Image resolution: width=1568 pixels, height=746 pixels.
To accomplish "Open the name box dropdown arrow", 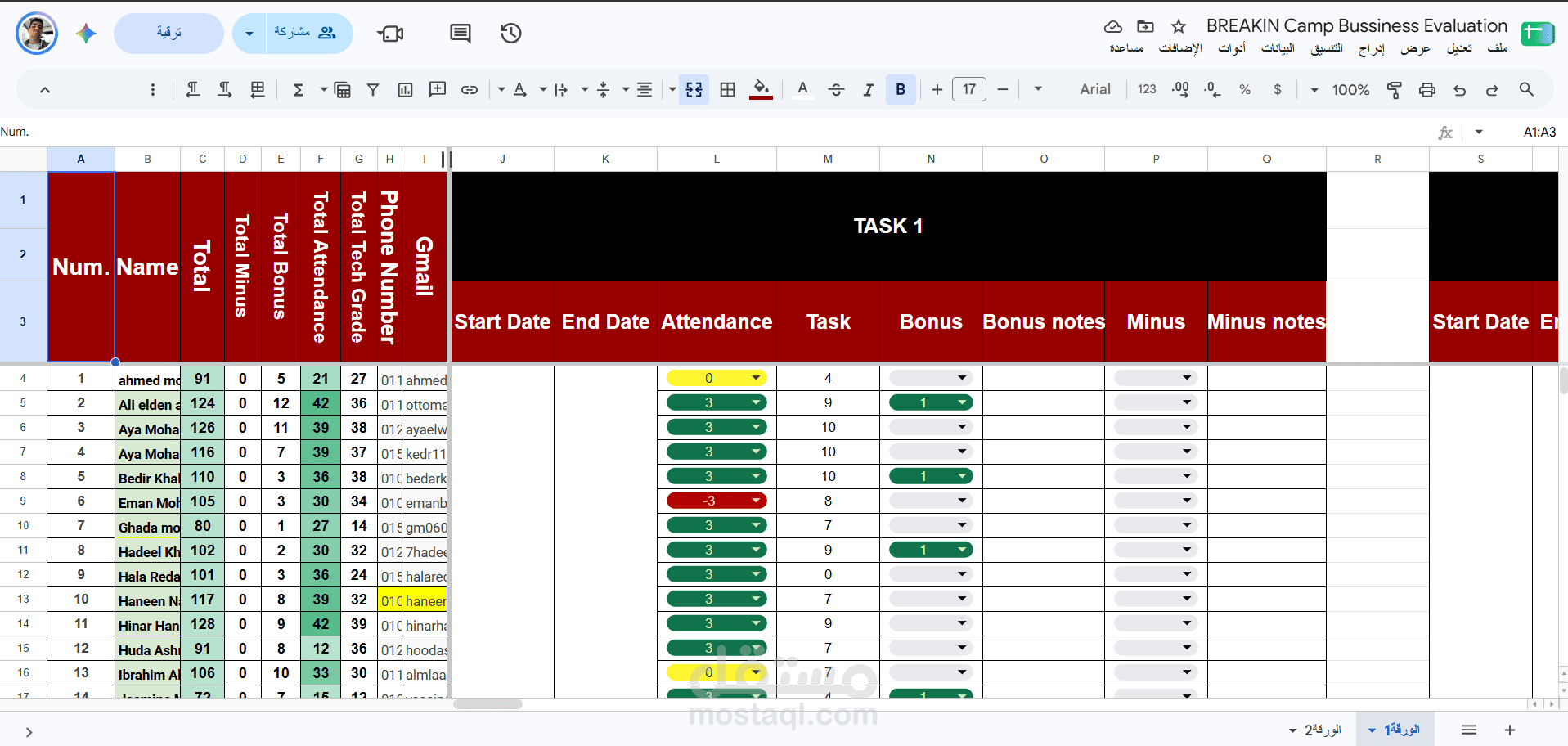I will [x=1479, y=132].
